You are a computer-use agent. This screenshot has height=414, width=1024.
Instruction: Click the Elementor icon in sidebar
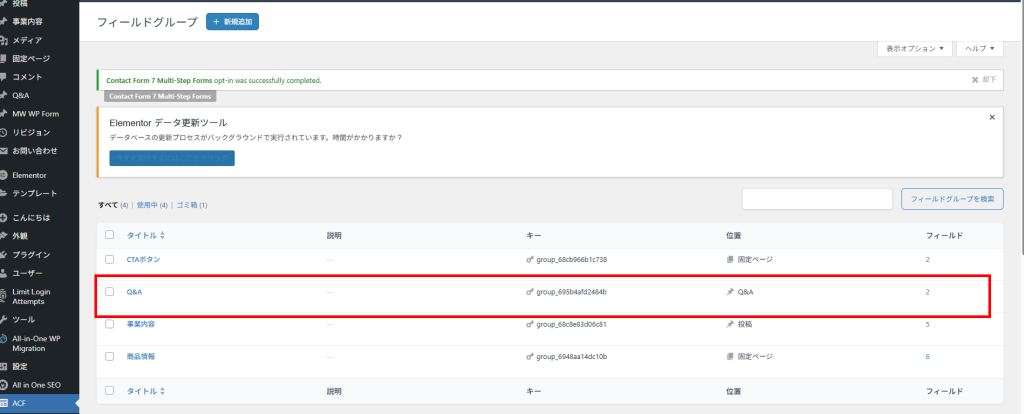point(5,175)
